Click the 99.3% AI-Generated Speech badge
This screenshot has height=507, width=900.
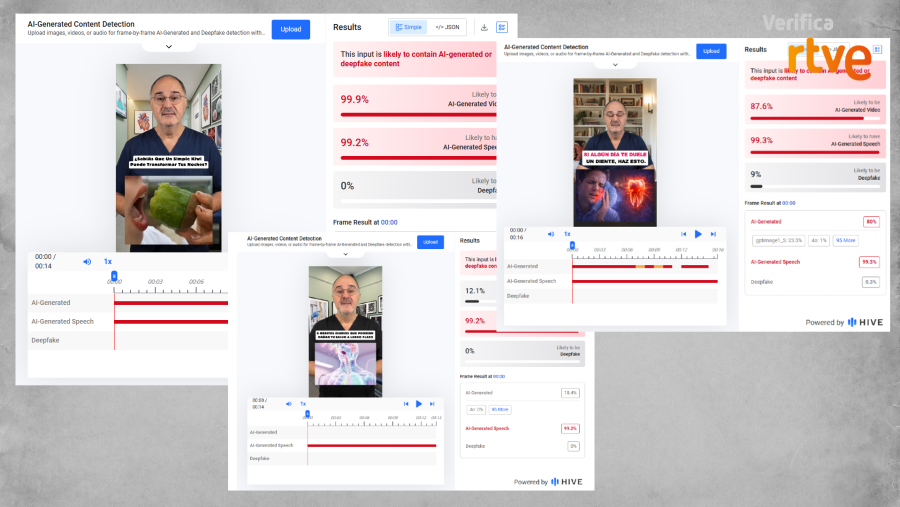869,262
